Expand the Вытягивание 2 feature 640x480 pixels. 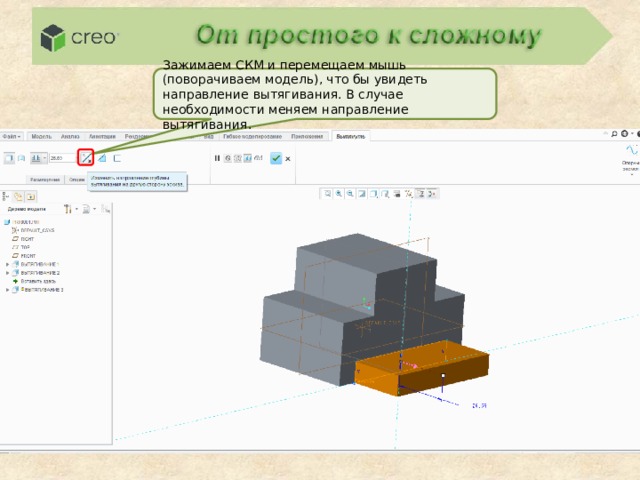pos(7,273)
